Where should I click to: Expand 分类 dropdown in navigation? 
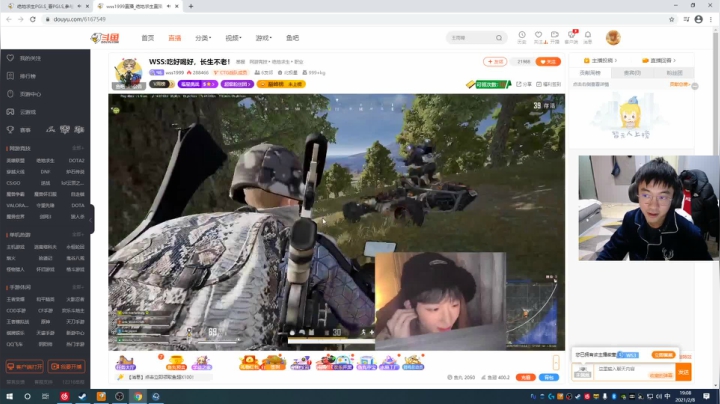[203, 38]
